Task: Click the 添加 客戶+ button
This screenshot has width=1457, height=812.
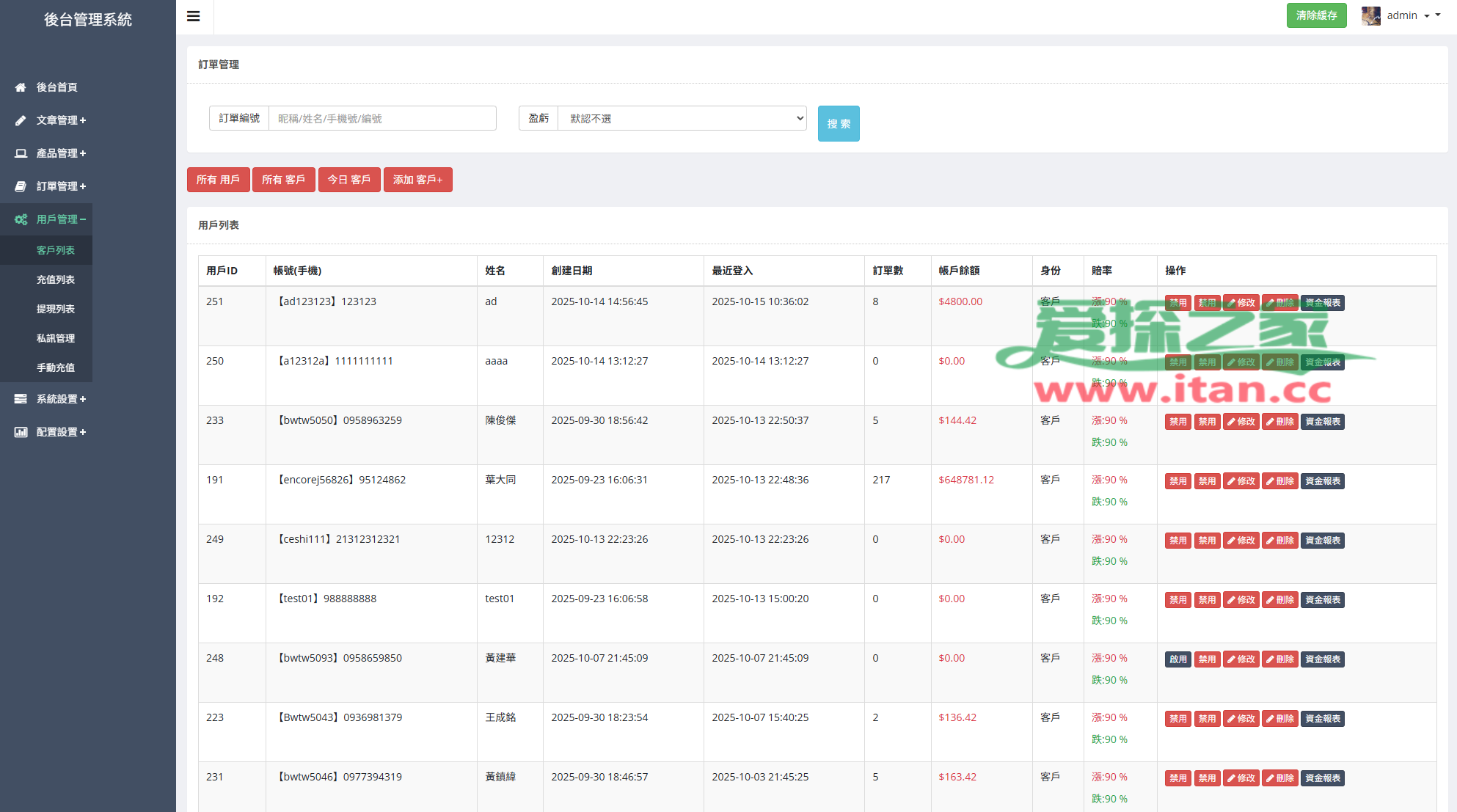Action: pyautogui.click(x=417, y=180)
